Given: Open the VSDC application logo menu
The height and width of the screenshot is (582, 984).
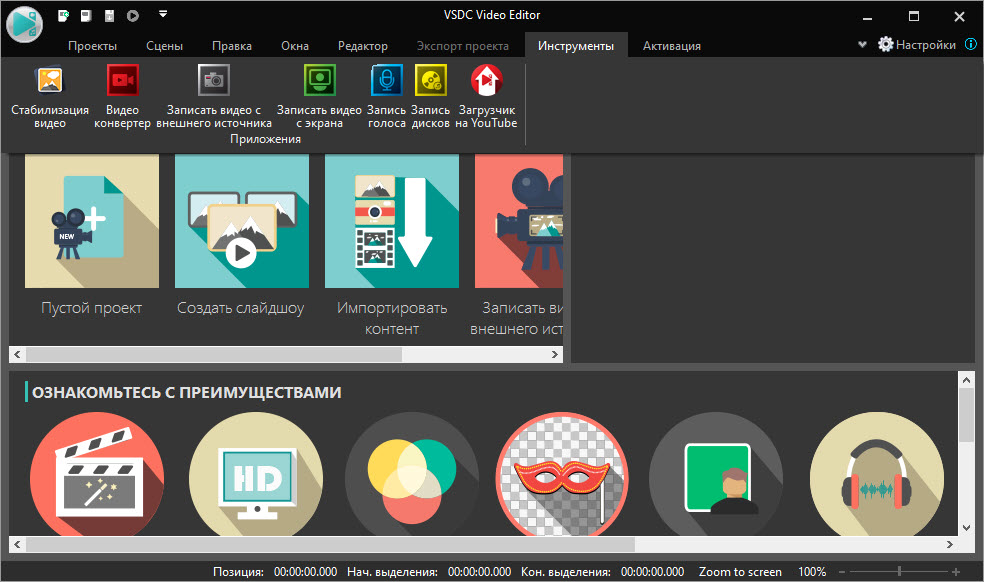Looking at the screenshot, I should (x=24, y=24).
